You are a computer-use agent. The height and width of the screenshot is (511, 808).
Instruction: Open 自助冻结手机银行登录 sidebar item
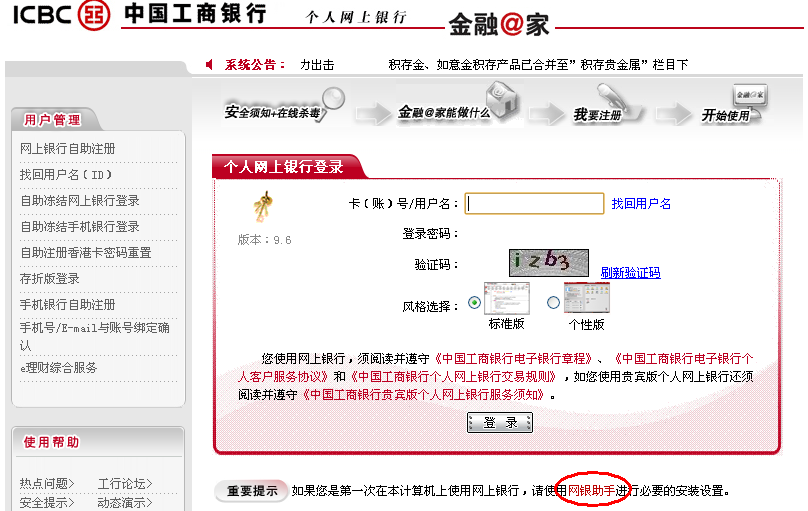(x=80, y=226)
